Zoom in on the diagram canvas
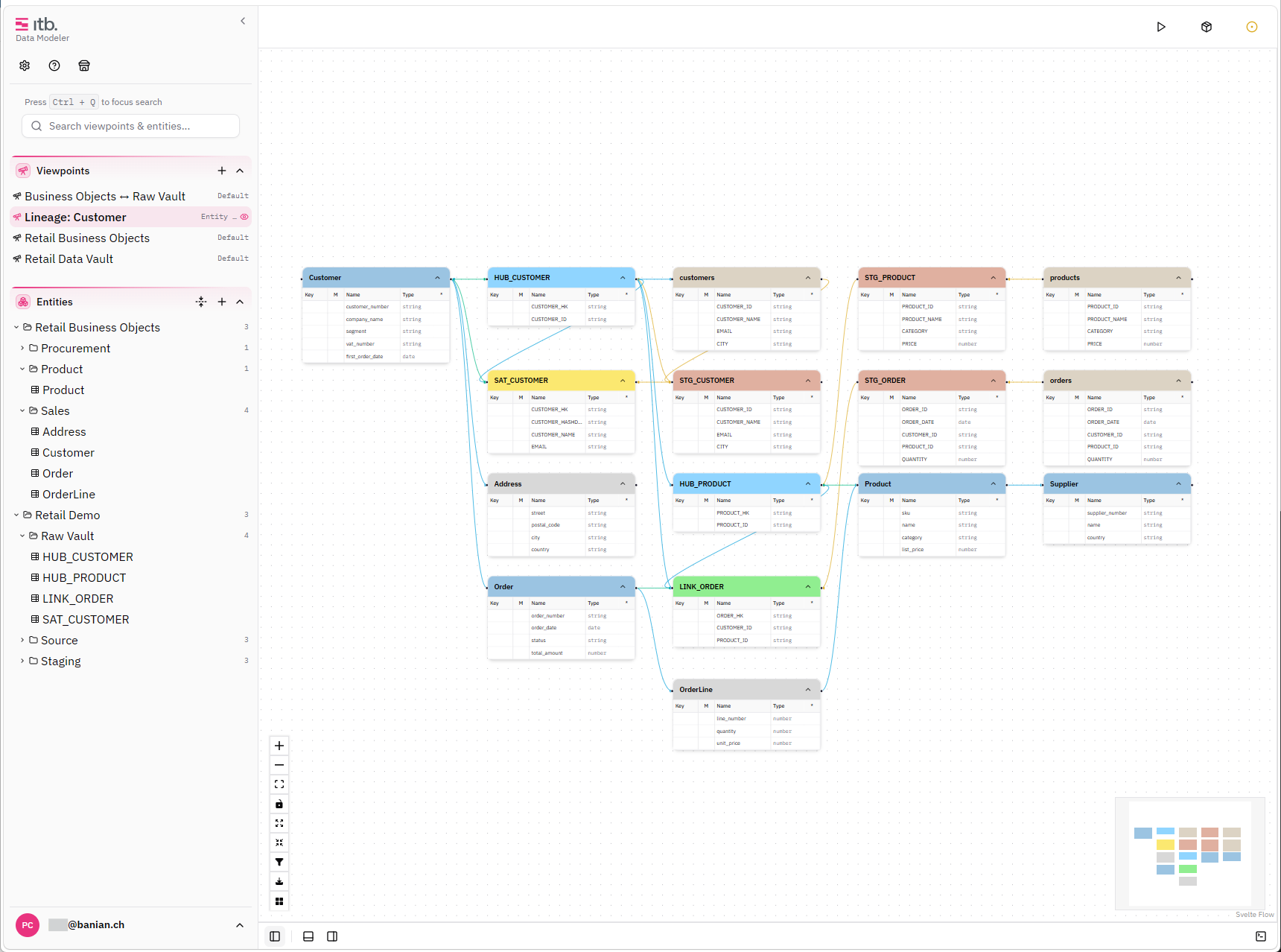This screenshot has width=1281, height=952. tap(279, 746)
